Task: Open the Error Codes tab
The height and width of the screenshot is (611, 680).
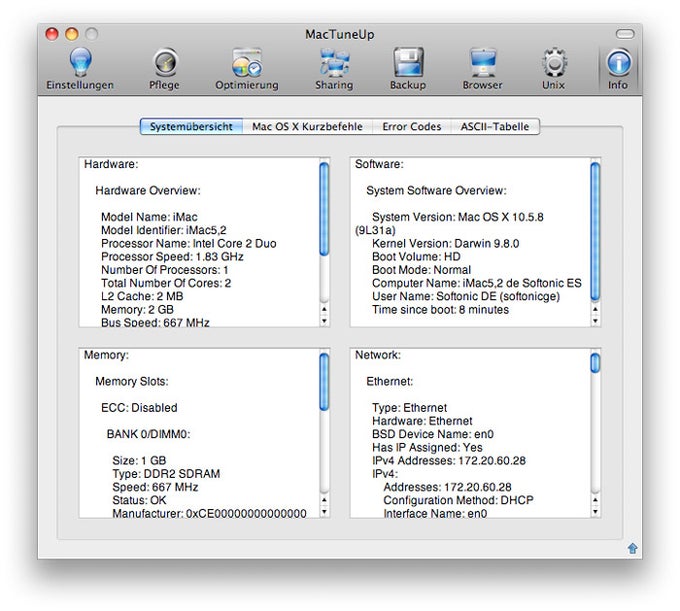Action: [x=412, y=127]
